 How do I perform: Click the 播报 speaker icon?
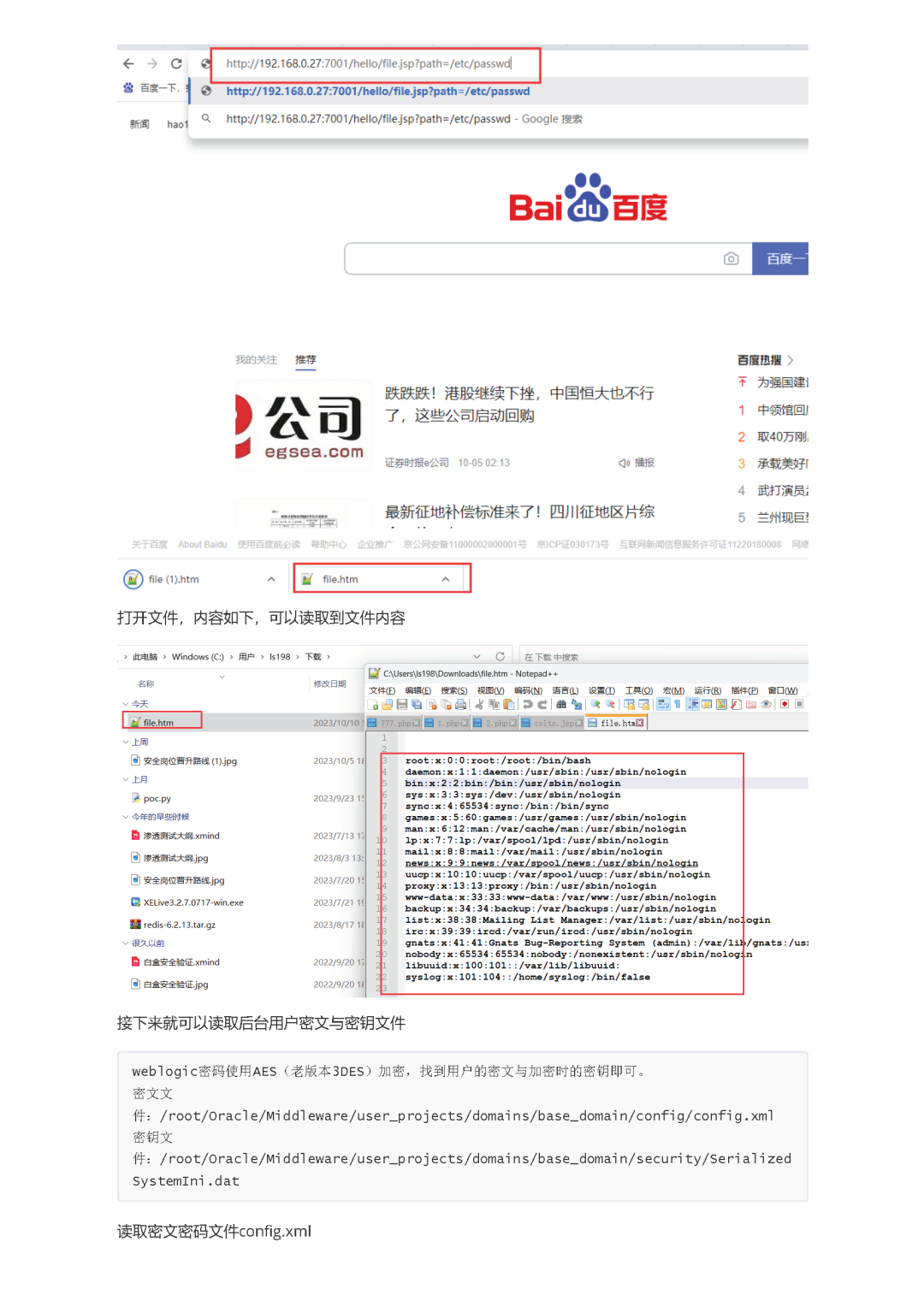click(625, 463)
